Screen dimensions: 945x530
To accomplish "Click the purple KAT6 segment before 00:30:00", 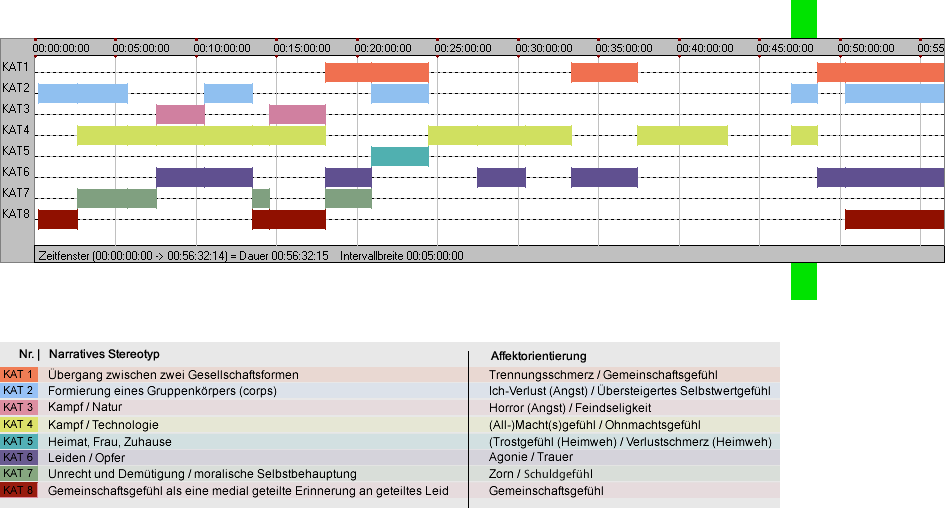I will click(x=501, y=177).
